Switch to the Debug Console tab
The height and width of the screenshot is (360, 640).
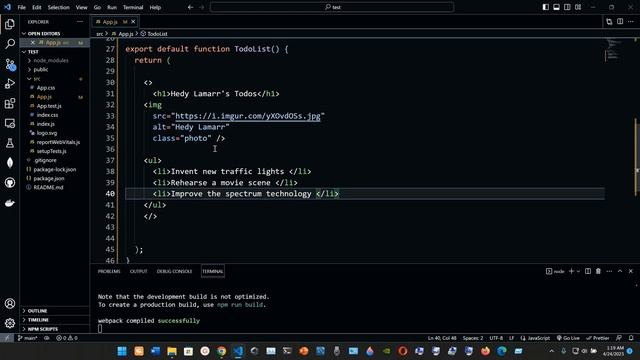click(174, 271)
